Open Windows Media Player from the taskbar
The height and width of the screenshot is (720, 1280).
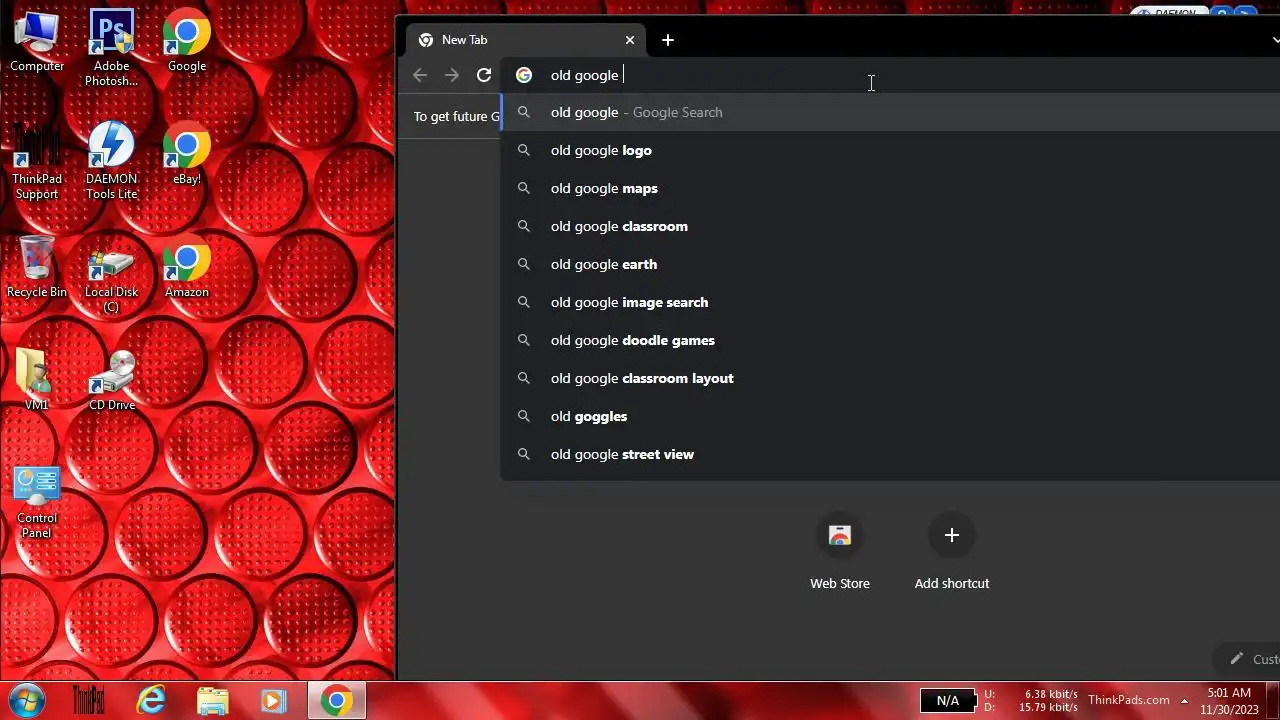(274, 700)
